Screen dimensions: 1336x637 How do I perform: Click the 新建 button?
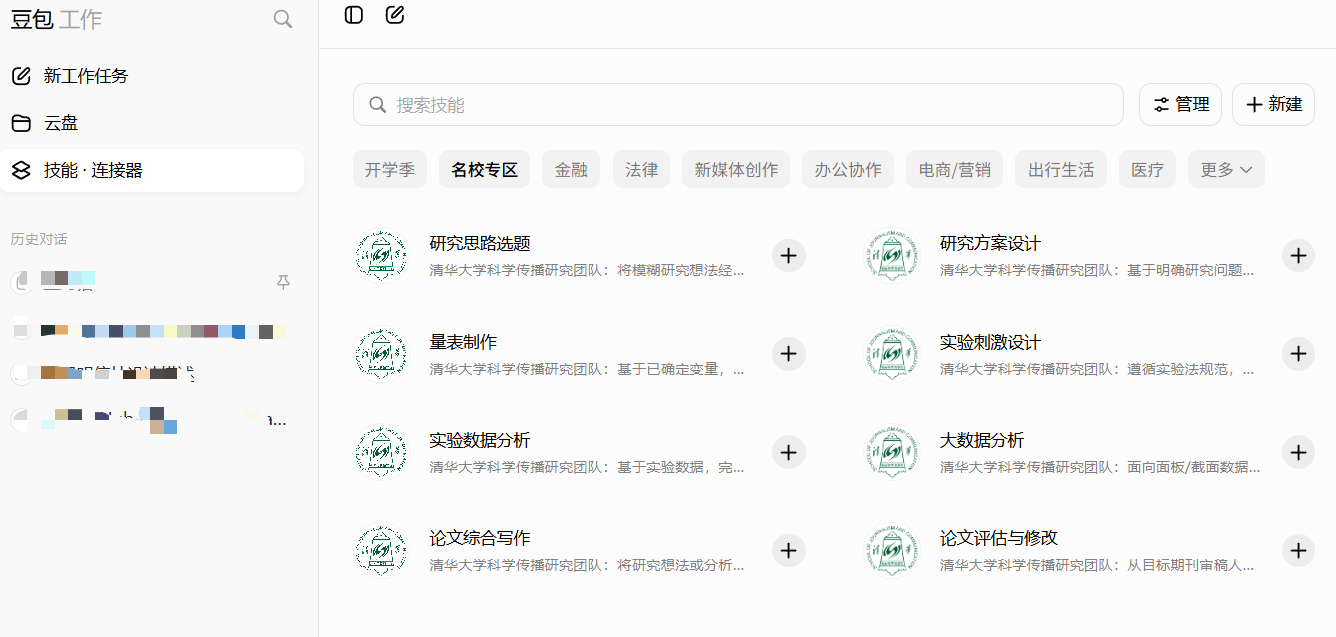click(x=1273, y=105)
